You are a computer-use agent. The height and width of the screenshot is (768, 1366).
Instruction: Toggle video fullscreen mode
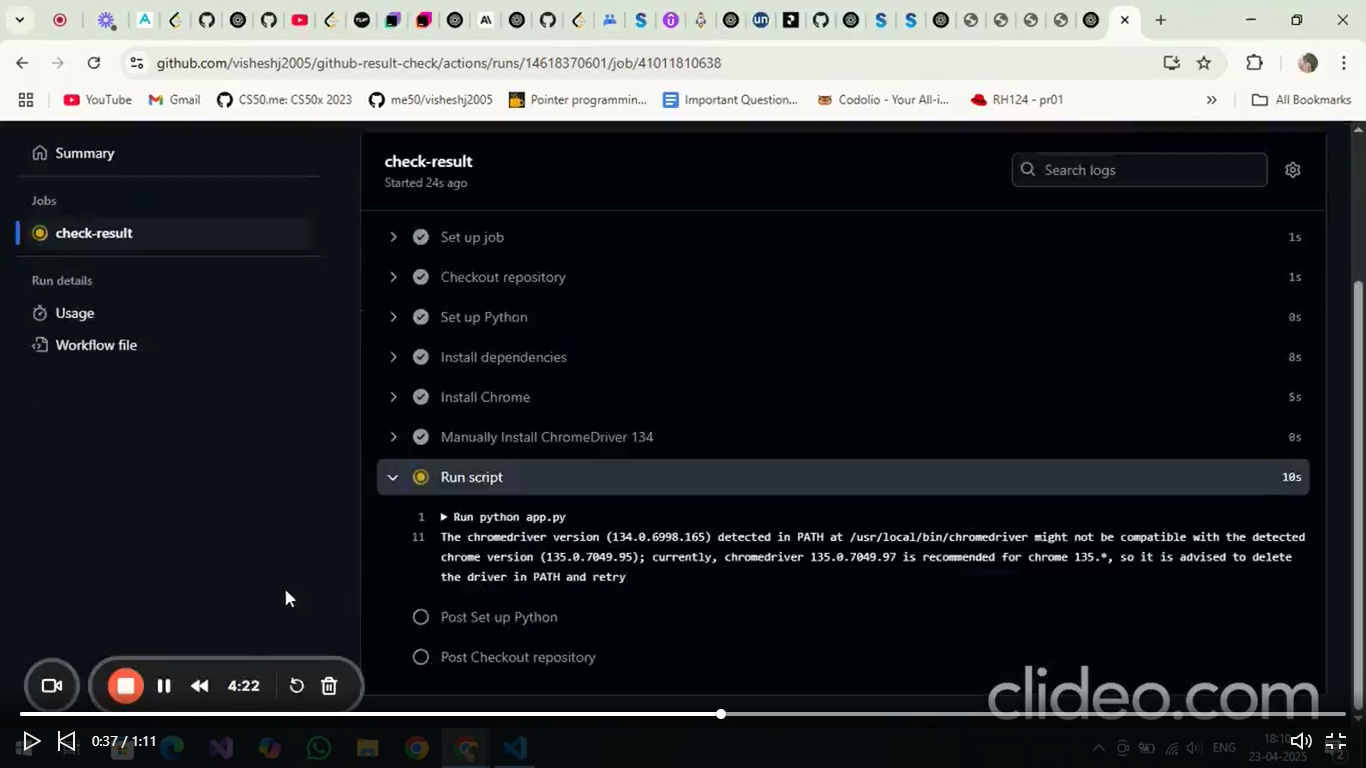pos(1335,741)
